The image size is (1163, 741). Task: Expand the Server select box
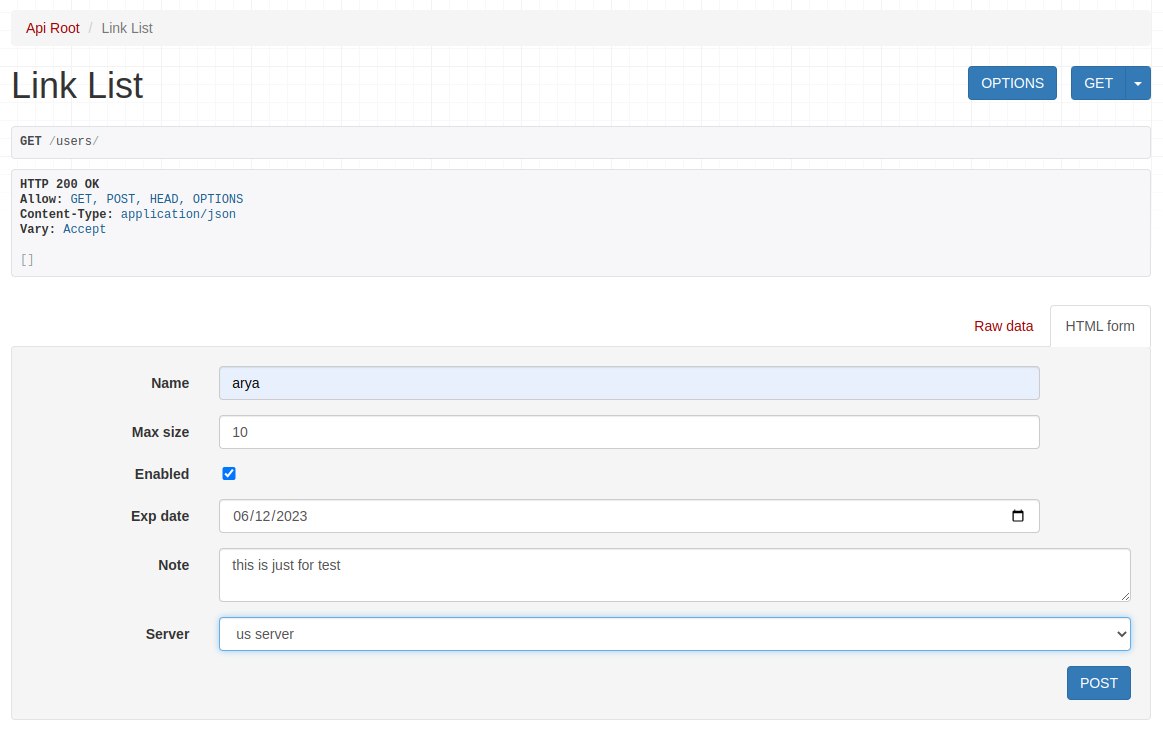tap(674, 634)
